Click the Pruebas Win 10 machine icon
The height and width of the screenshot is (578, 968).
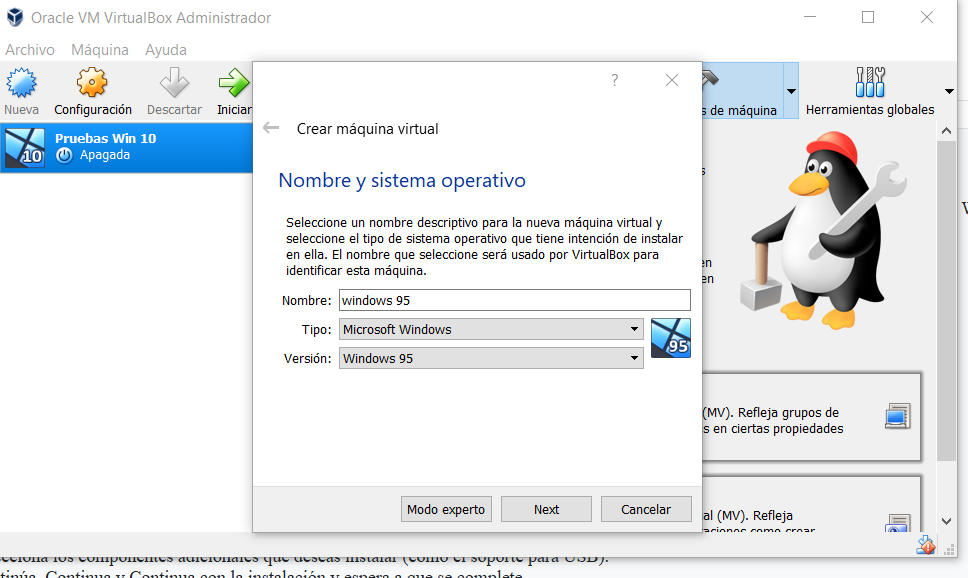point(25,148)
